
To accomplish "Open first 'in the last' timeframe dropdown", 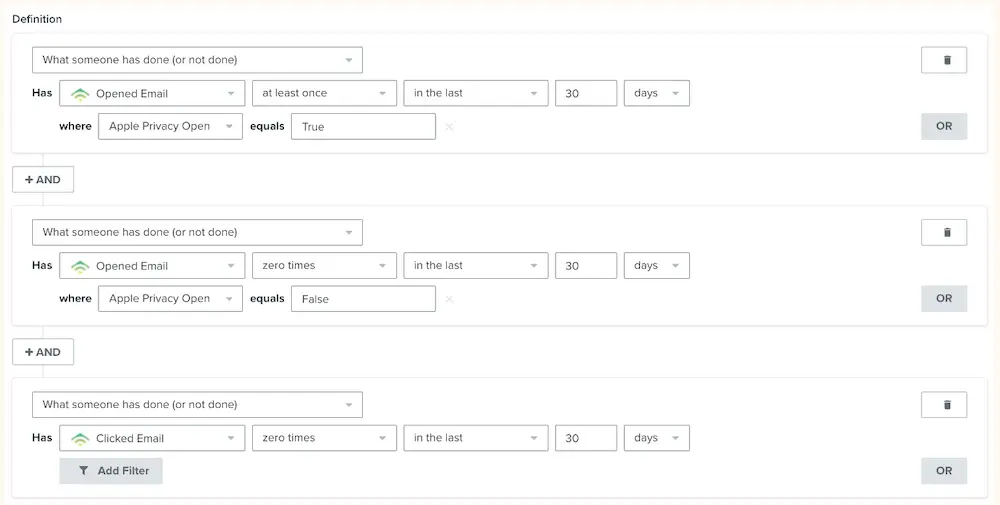I will pos(476,93).
